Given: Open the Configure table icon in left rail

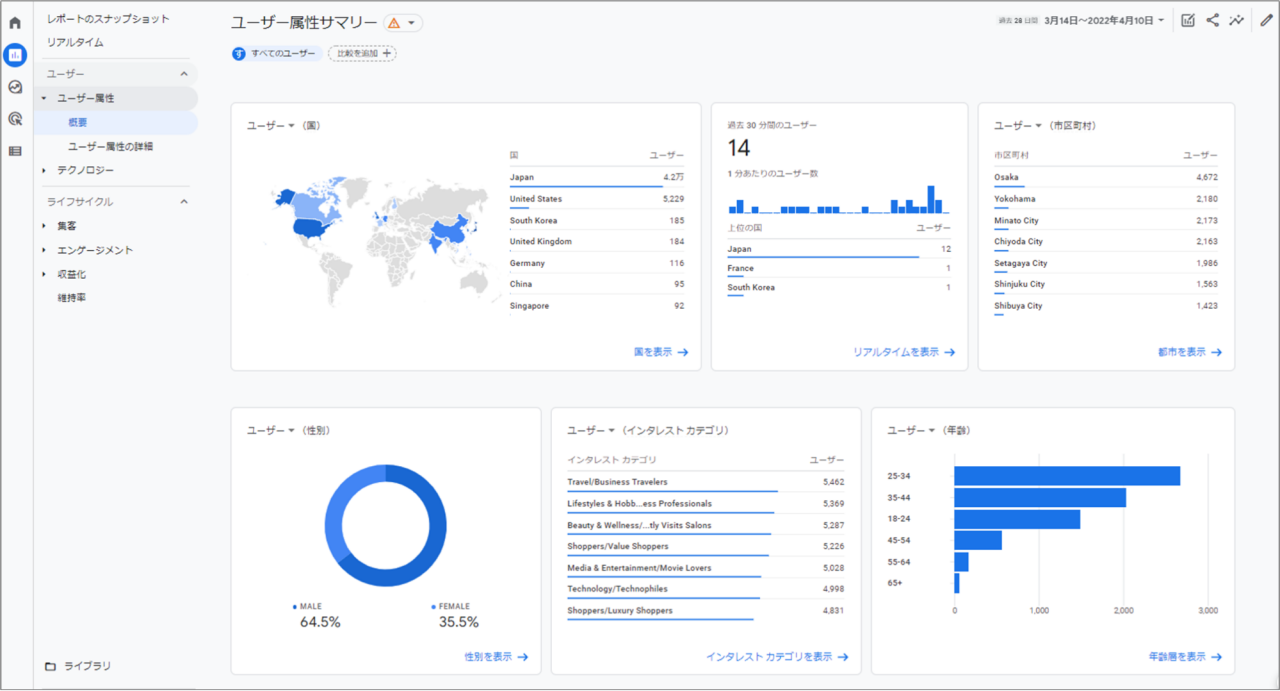Looking at the screenshot, I should pyautogui.click(x=15, y=151).
